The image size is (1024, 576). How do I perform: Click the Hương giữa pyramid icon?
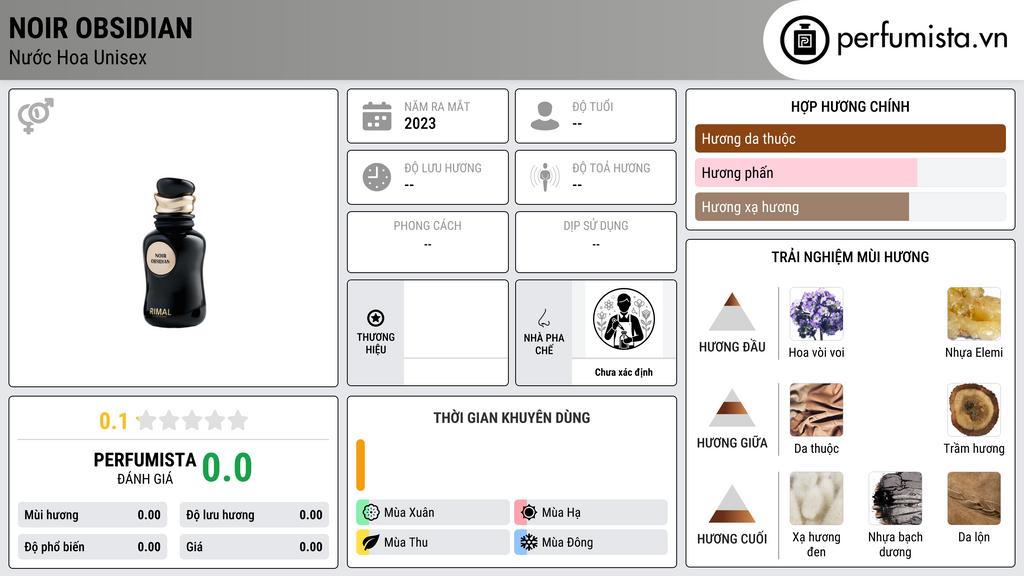[x=732, y=408]
